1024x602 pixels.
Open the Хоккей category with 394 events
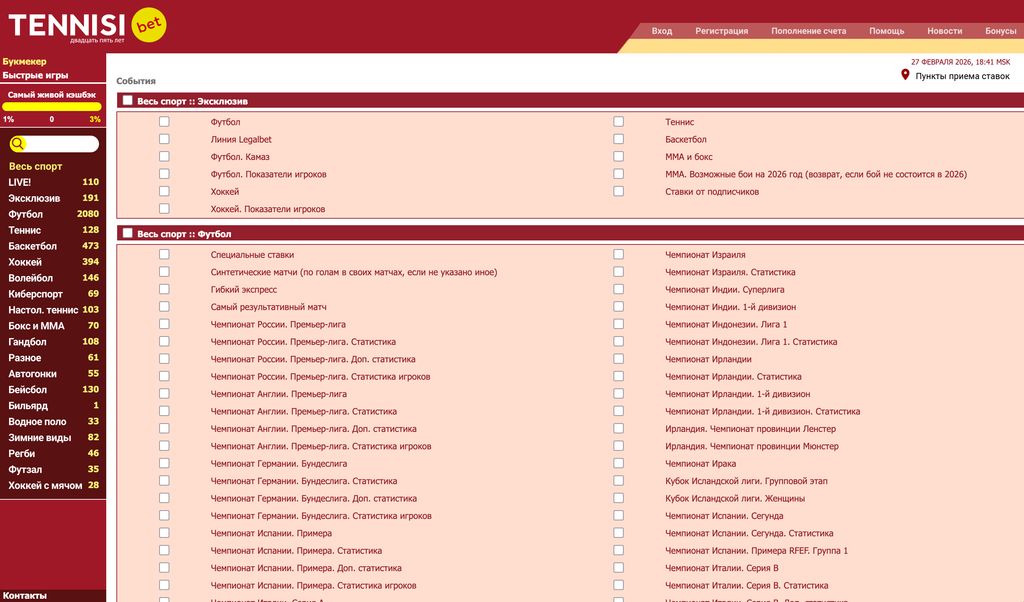coord(53,262)
